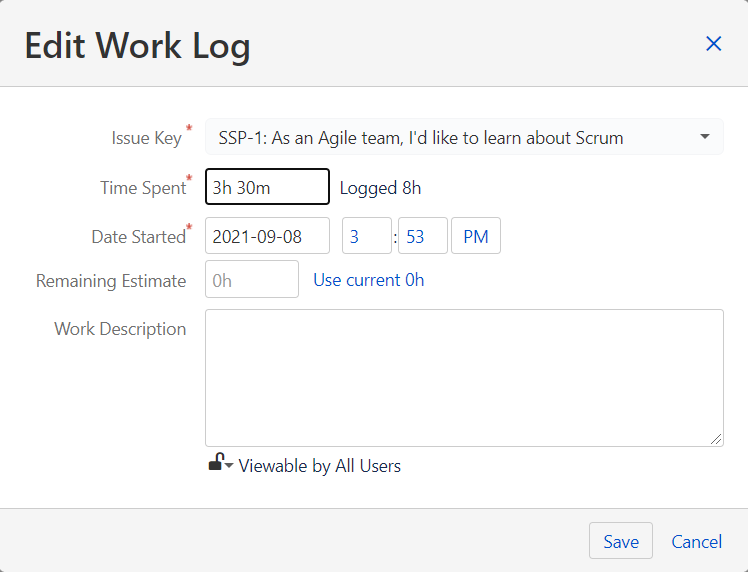The width and height of the screenshot is (748, 572).
Task: Select the hour field showing 3
Action: point(366,236)
